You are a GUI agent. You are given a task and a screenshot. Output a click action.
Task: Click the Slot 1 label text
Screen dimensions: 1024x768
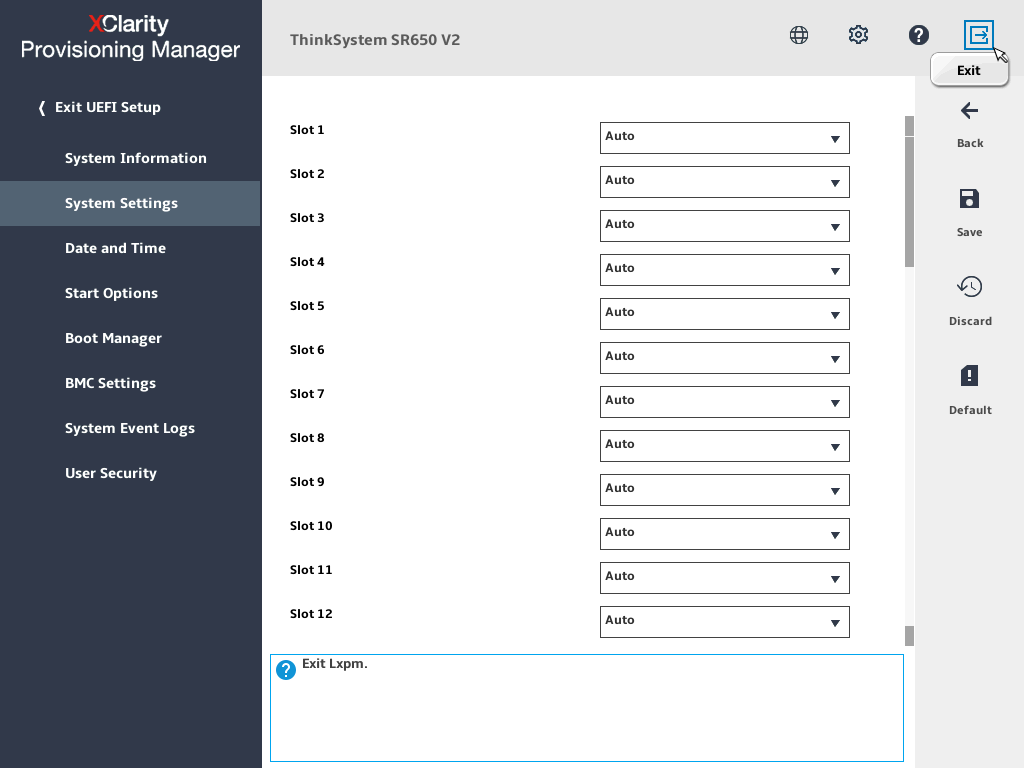pyautogui.click(x=307, y=130)
